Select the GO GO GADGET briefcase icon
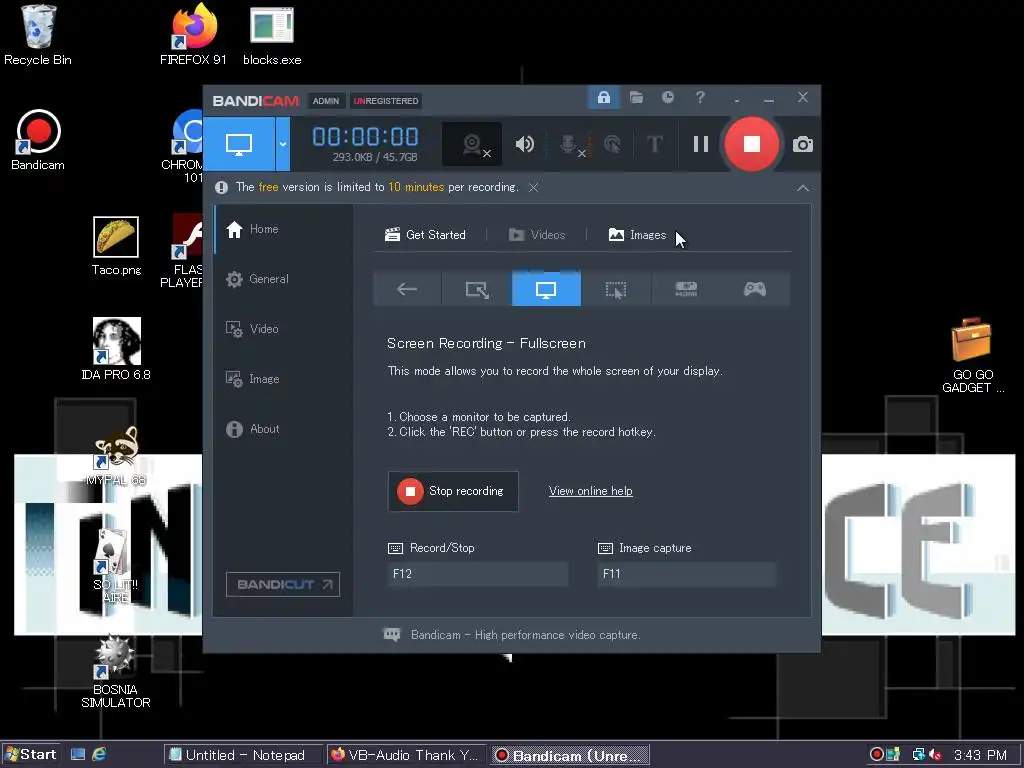 [972, 356]
